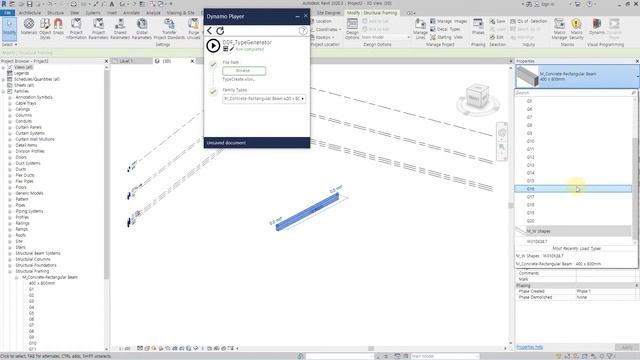Collapse the M_Concrete-Rectangular Beam node
The height and width of the screenshot is (360, 640).
click(16, 278)
